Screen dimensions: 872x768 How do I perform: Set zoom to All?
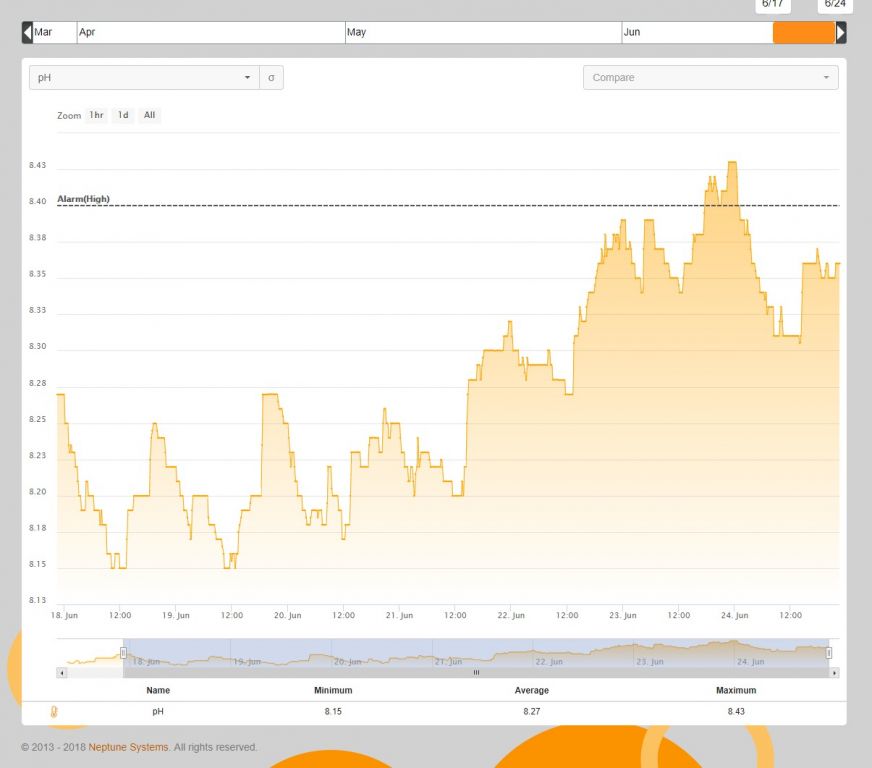point(149,115)
